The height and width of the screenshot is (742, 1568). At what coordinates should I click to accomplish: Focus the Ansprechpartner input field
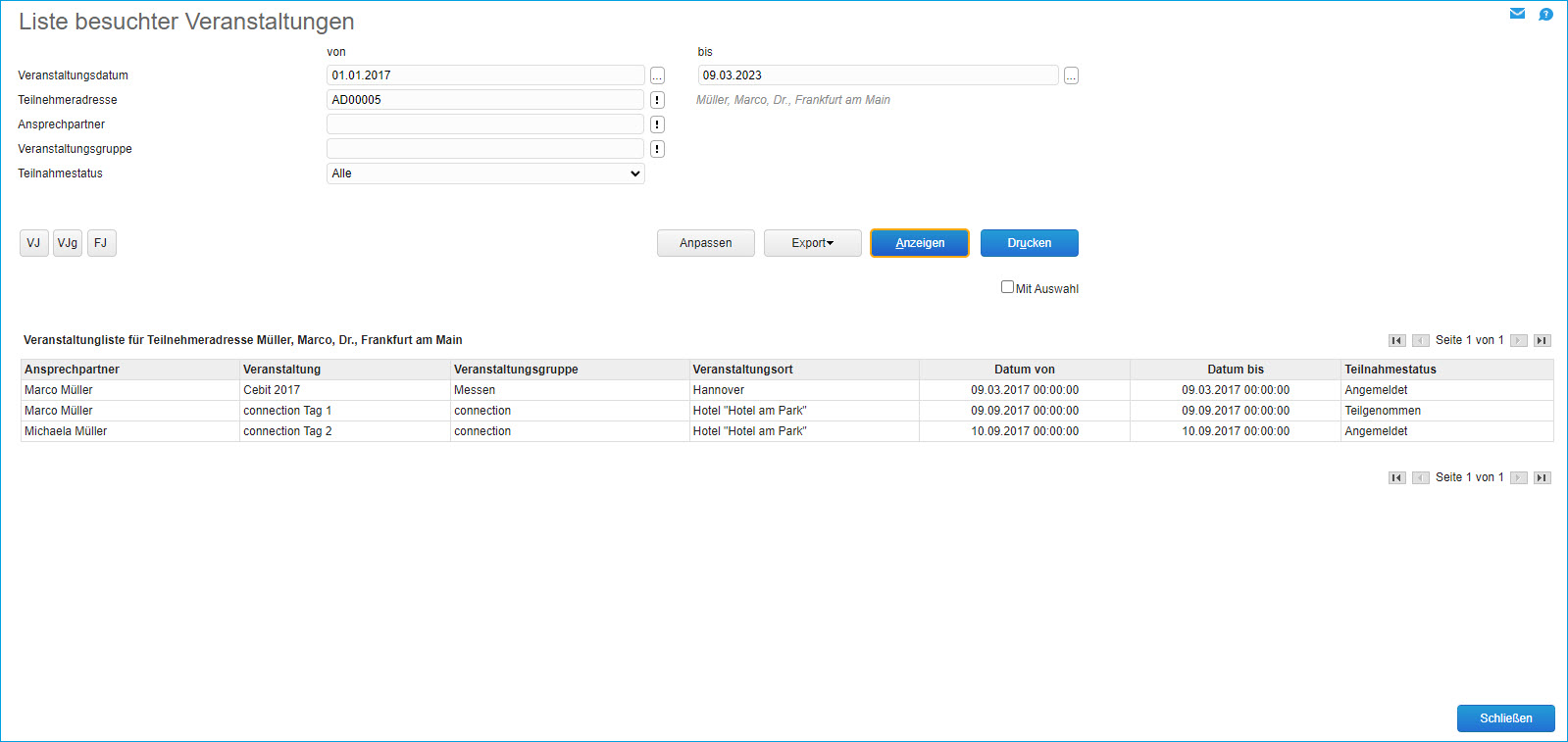tap(484, 124)
